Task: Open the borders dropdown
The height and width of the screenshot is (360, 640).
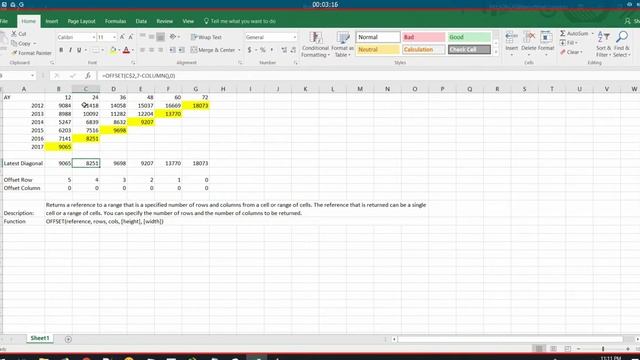Action: (102, 50)
